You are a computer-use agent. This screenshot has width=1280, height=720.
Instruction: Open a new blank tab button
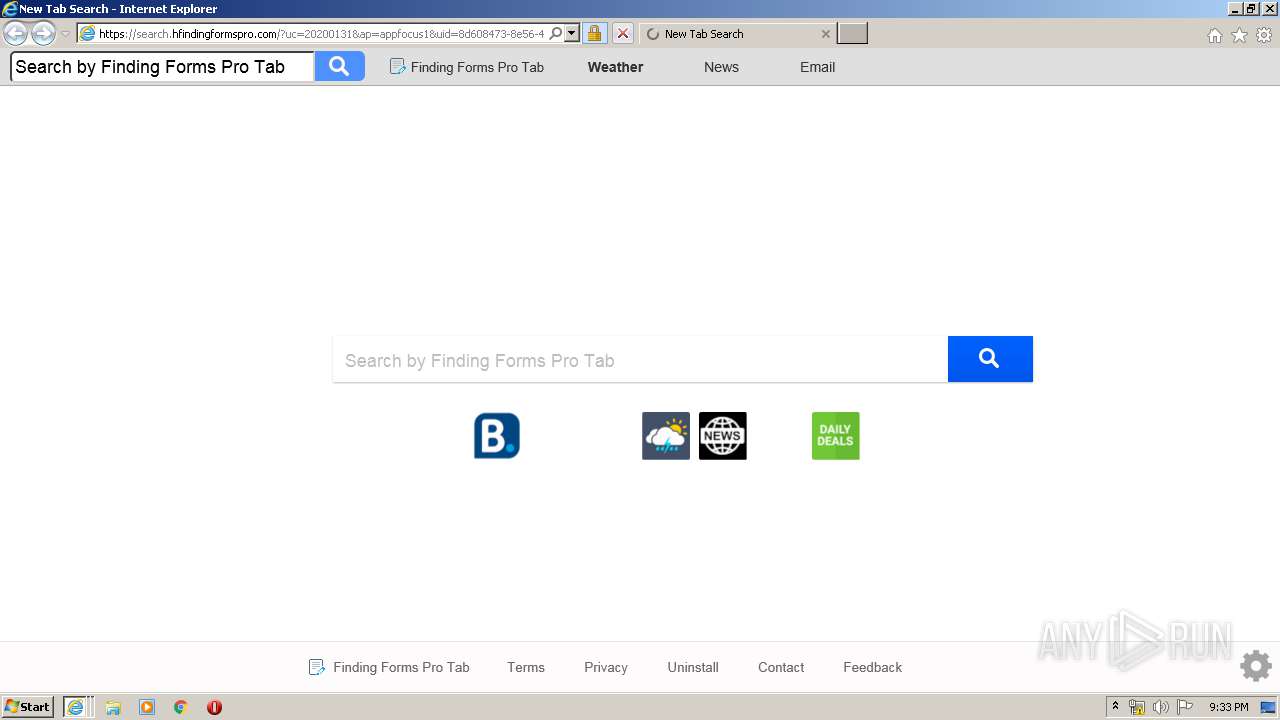[852, 34]
